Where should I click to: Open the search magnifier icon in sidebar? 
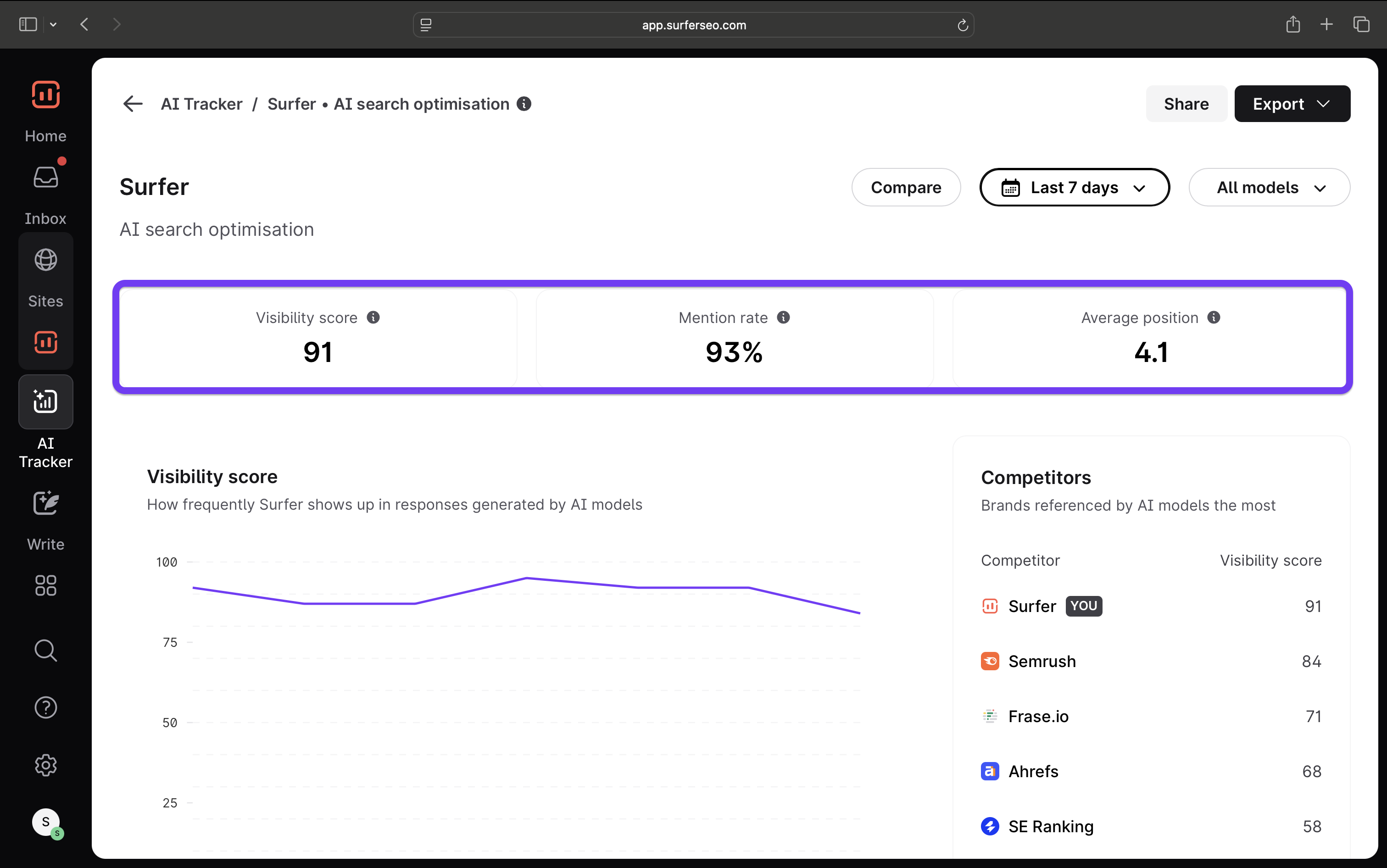tap(45, 651)
